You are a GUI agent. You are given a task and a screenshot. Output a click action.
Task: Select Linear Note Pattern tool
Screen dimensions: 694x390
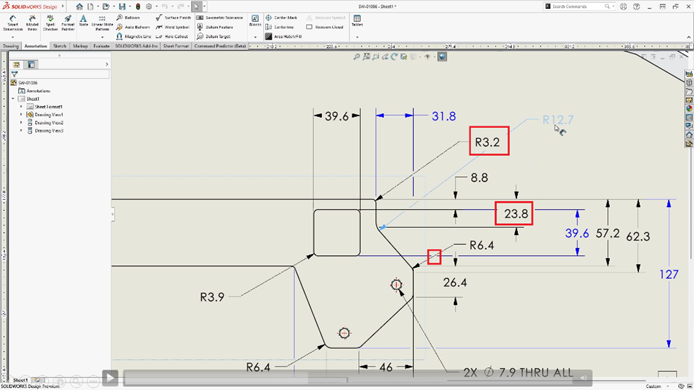point(102,22)
